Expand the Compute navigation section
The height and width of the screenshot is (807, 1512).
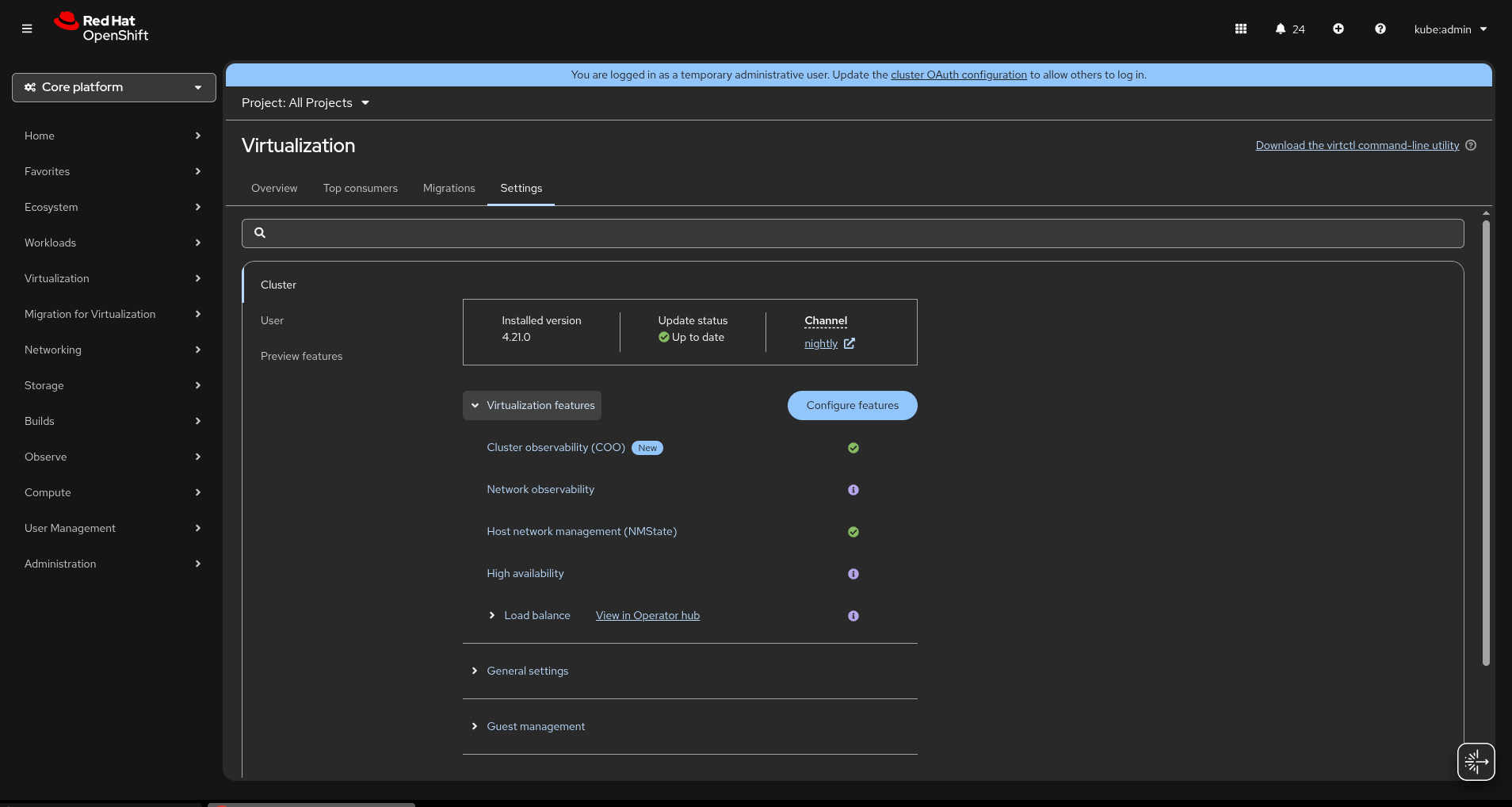pyautogui.click(x=113, y=492)
